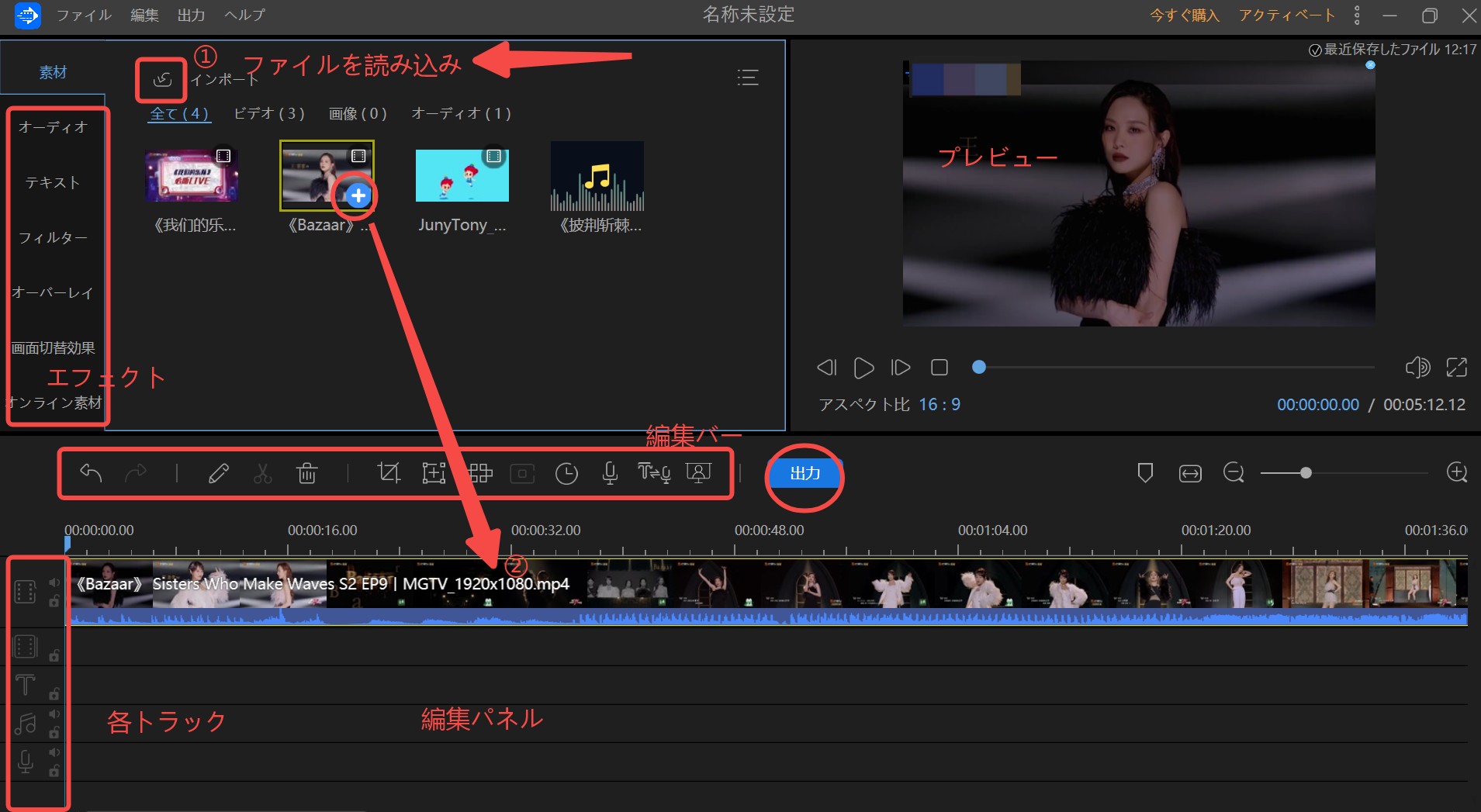Image resolution: width=1481 pixels, height=812 pixels.
Task: Select the 《披荆斩棘...》 audio thumbnail
Action: pyautogui.click(x=597, y=176)
